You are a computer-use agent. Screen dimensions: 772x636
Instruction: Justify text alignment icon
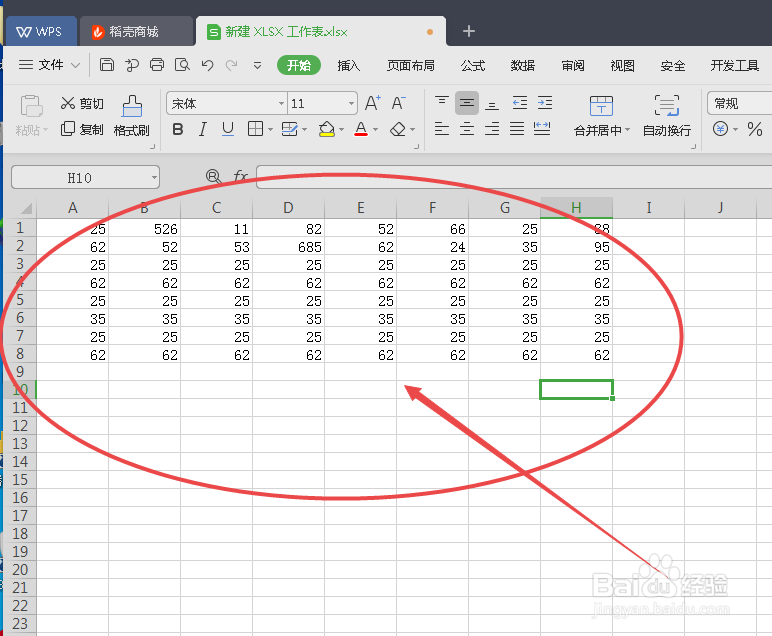[517, 129]
